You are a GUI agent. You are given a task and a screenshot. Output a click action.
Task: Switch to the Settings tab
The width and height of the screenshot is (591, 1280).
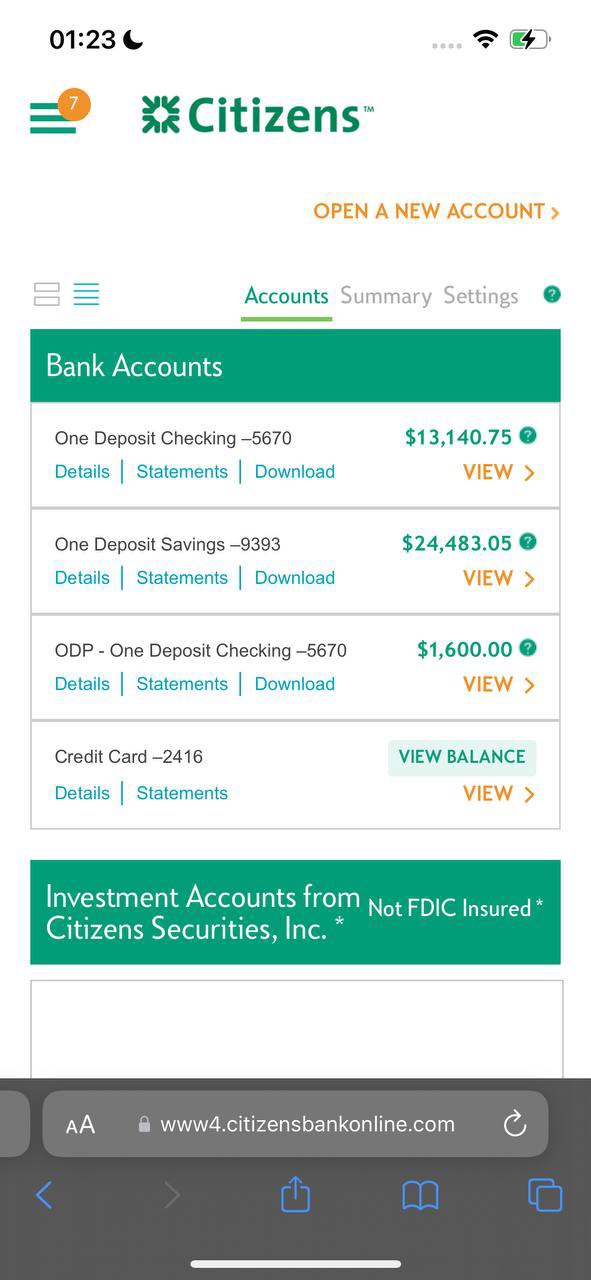coord(481,296)
